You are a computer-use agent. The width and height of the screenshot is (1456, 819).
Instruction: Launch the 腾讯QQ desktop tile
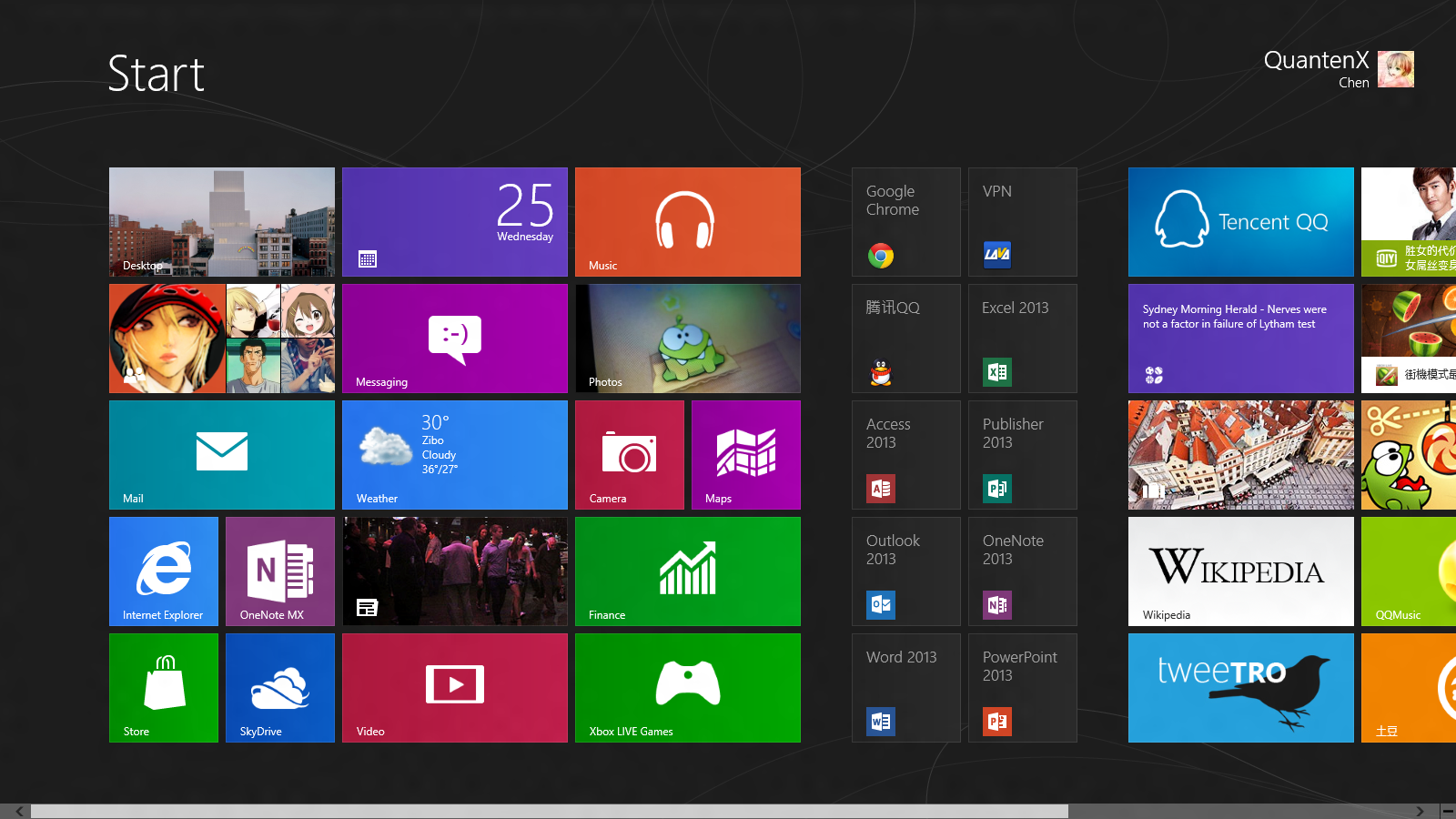[906, 339]
